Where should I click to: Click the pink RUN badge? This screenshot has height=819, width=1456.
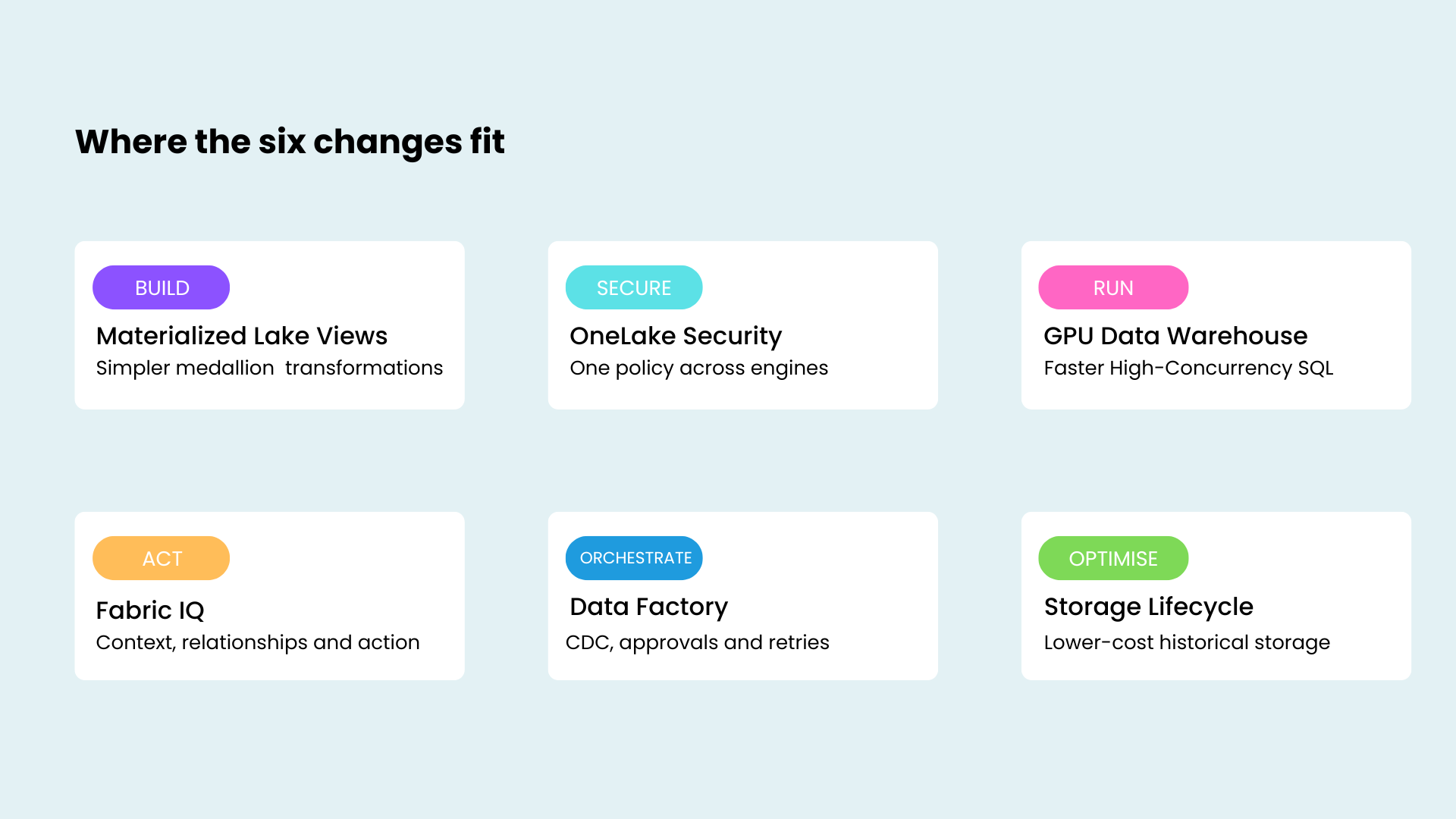tap(1113, 287)
